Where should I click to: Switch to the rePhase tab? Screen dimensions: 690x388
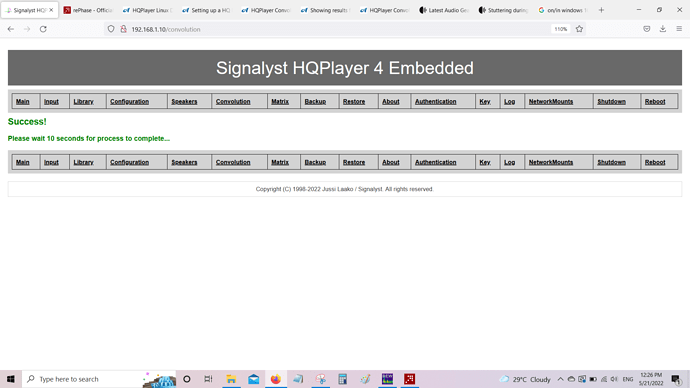(x=88, y=10)
